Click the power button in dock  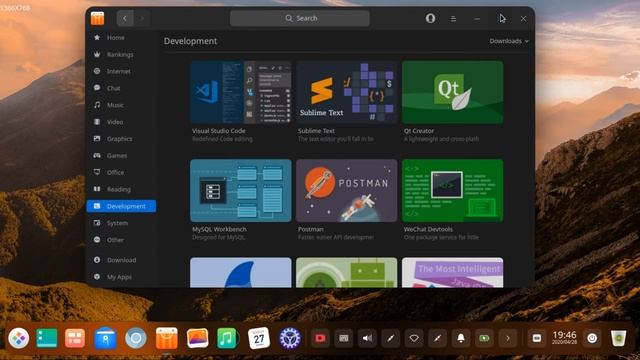coord(592,338)
